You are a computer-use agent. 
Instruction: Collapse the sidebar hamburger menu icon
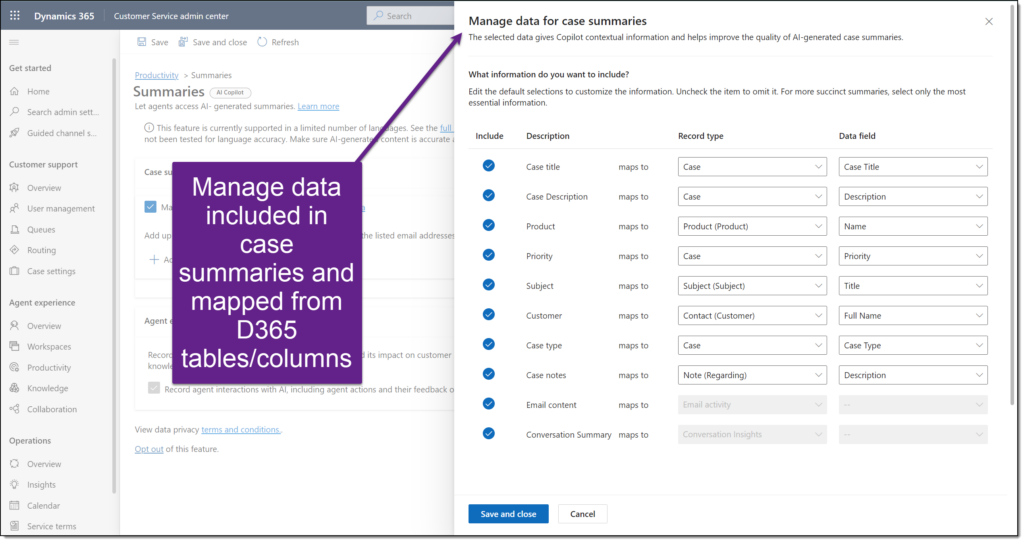[x=14, y=42]
